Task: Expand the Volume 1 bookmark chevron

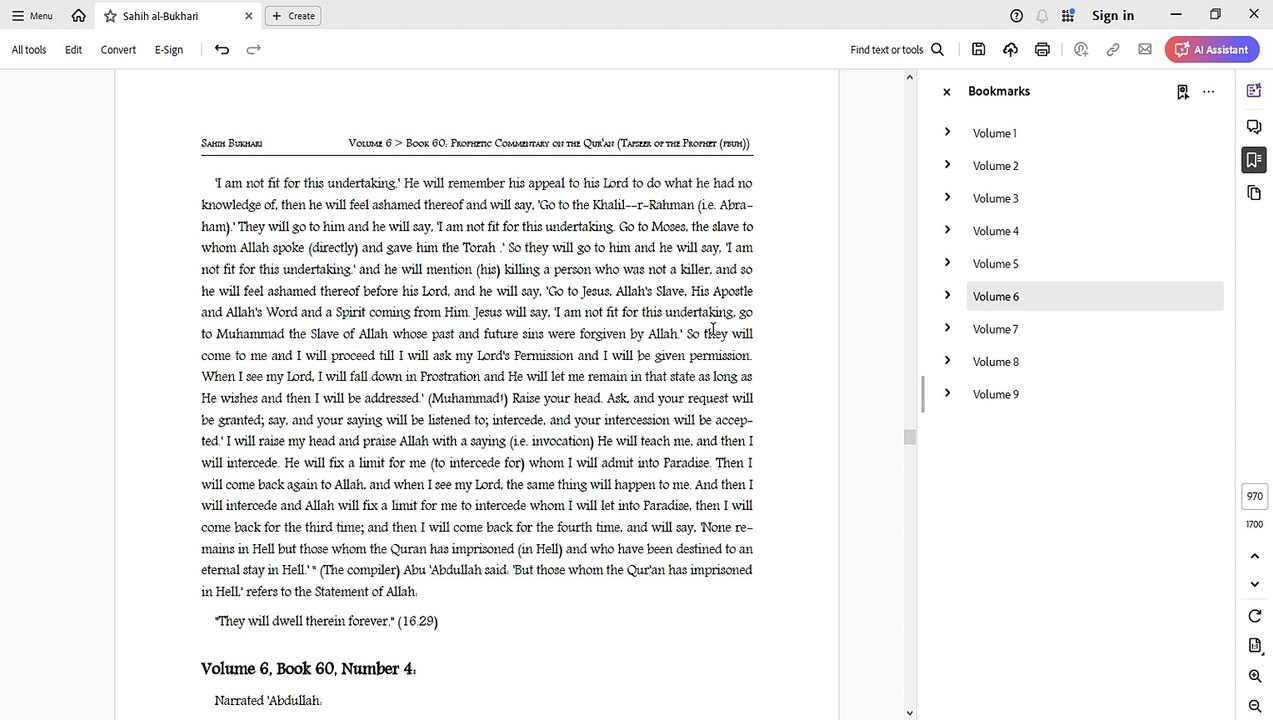Action: pos(947,132)
